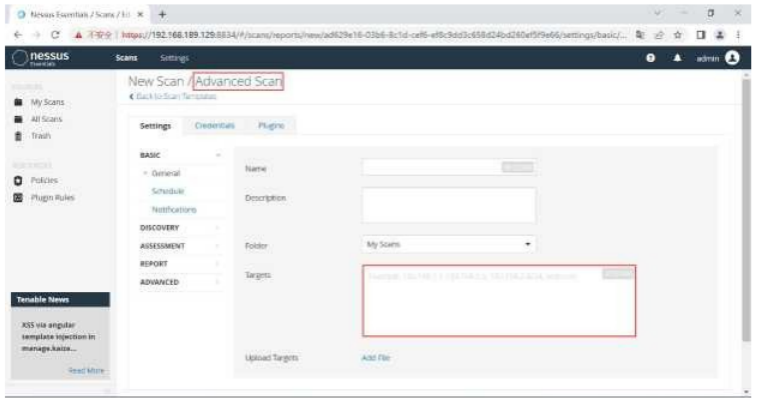Open the Settings menu in top bar

[174, 58]
